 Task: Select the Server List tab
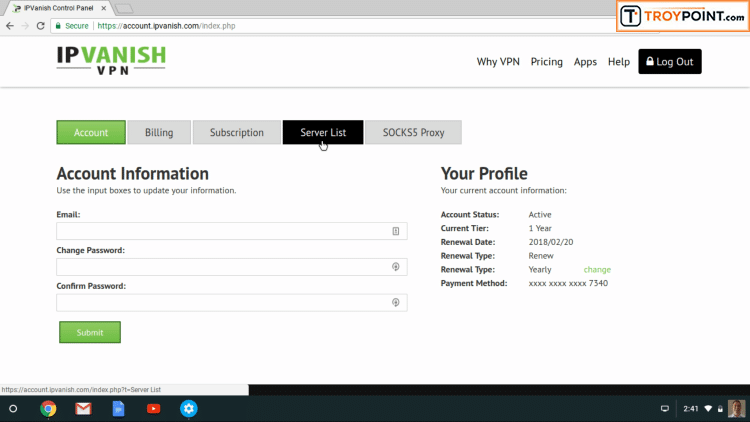pos(323,132)
